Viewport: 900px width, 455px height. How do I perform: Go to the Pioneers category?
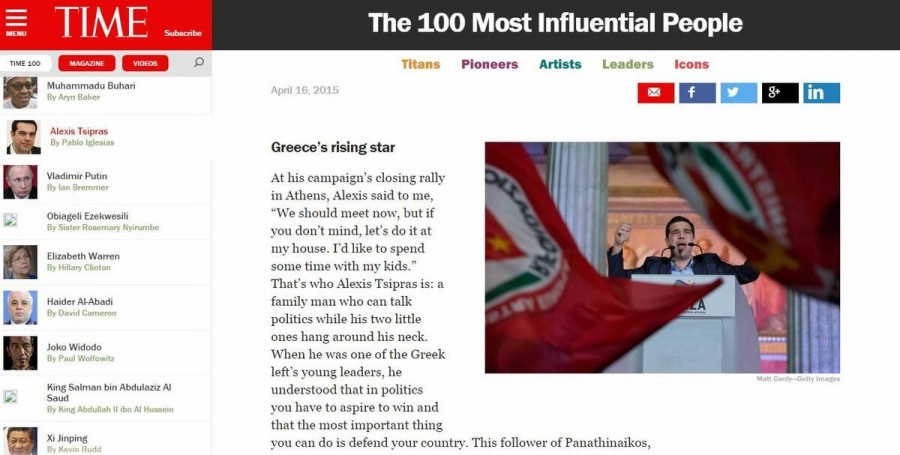[x=489, y=64]
